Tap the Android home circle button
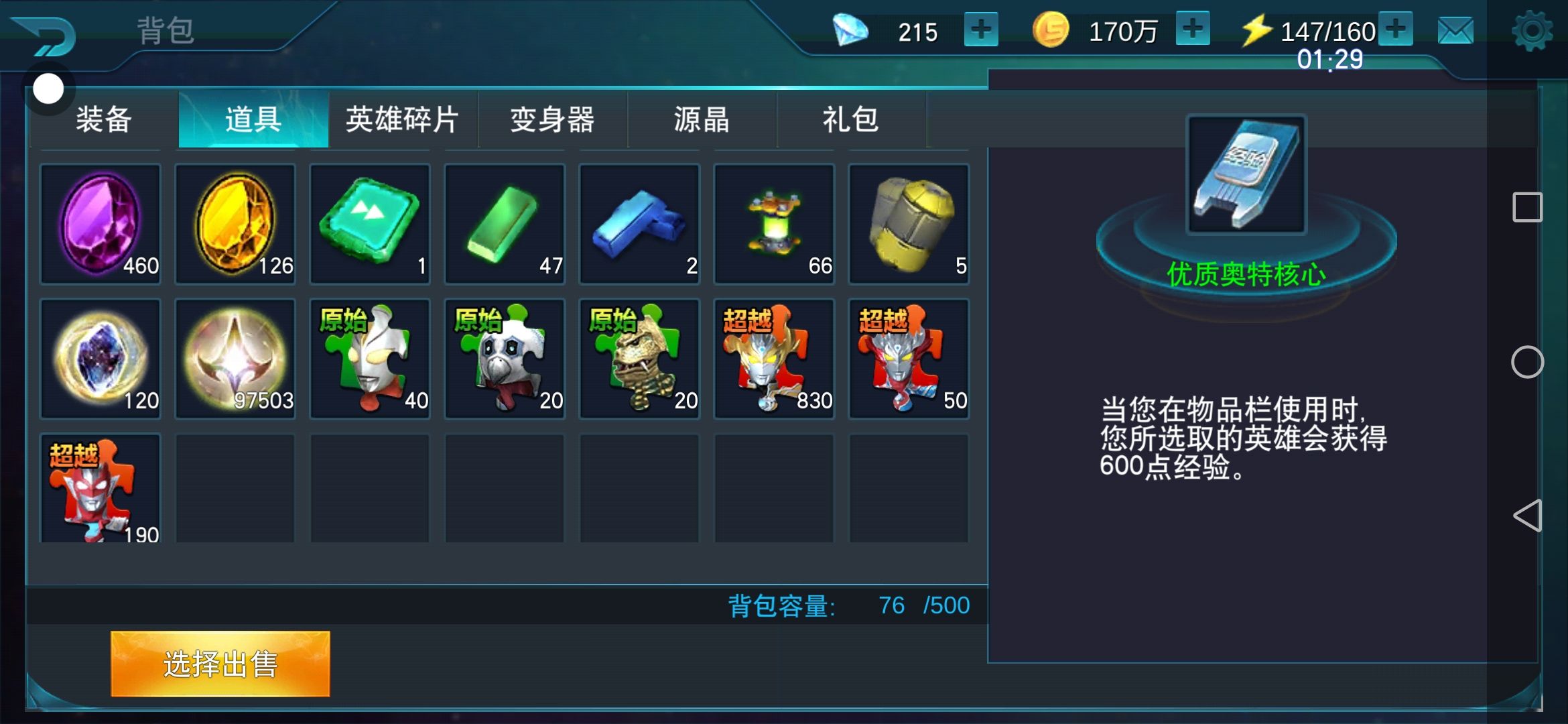Viewport: 1568px width, 724px height. (1527, 362)
